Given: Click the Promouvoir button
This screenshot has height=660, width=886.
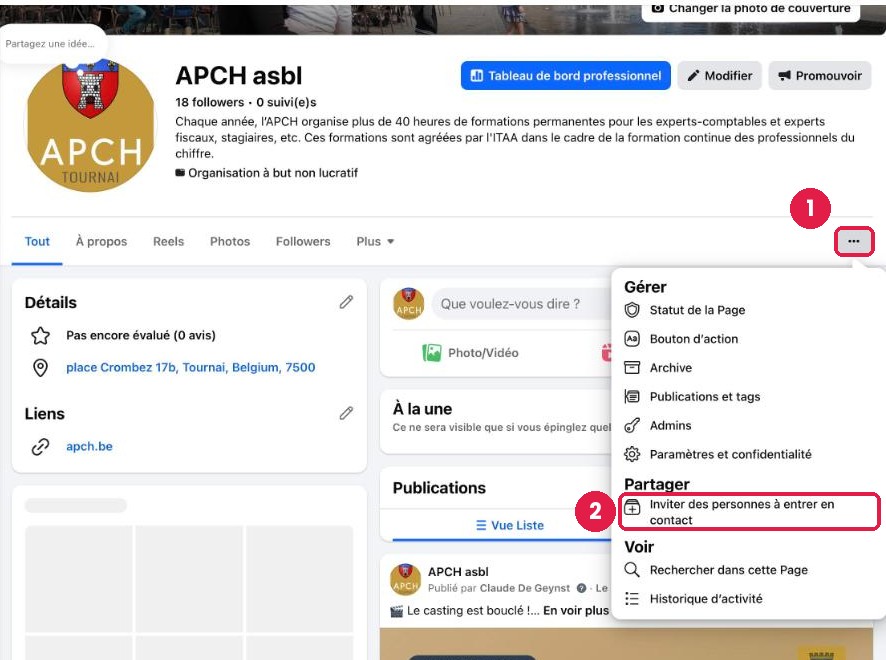Looking at the screenshot, I should coord(820,76).
